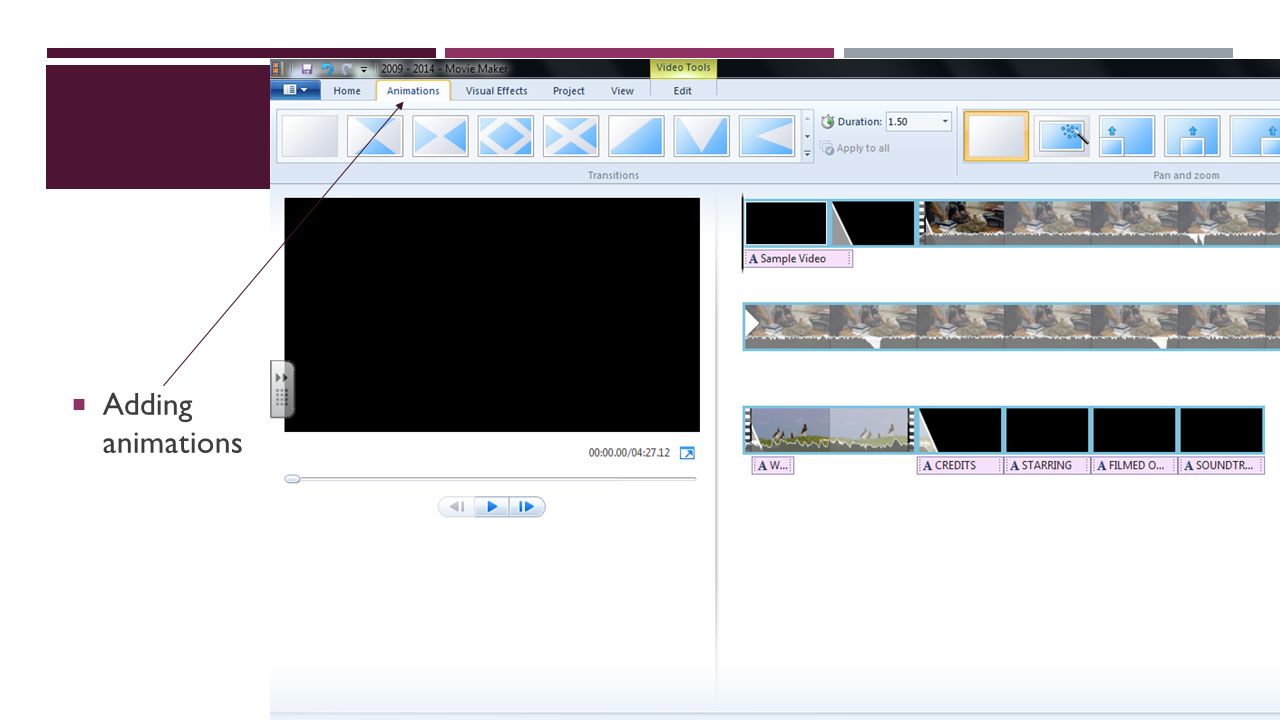Viewport: 1280px width, 720px height.
Task: Click Apply to all transitions button
Action: click(x=854, y=148)
